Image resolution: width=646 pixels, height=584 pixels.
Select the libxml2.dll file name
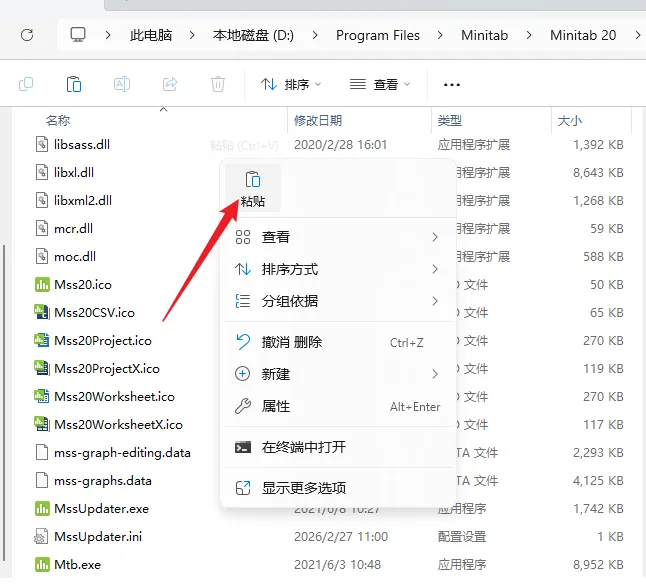83,201
